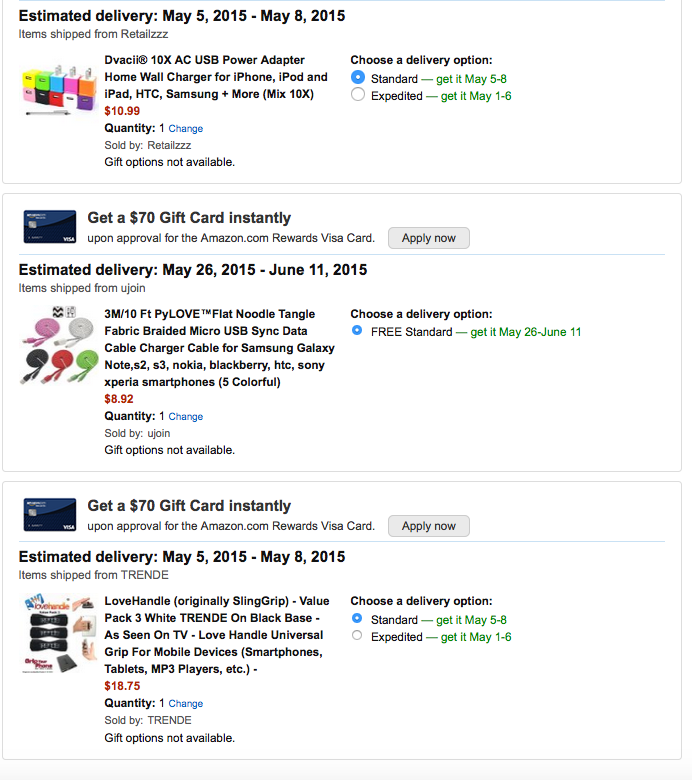
Task: Click the first Amazon Rewards Visa card image
Action: tap(50, 228)
